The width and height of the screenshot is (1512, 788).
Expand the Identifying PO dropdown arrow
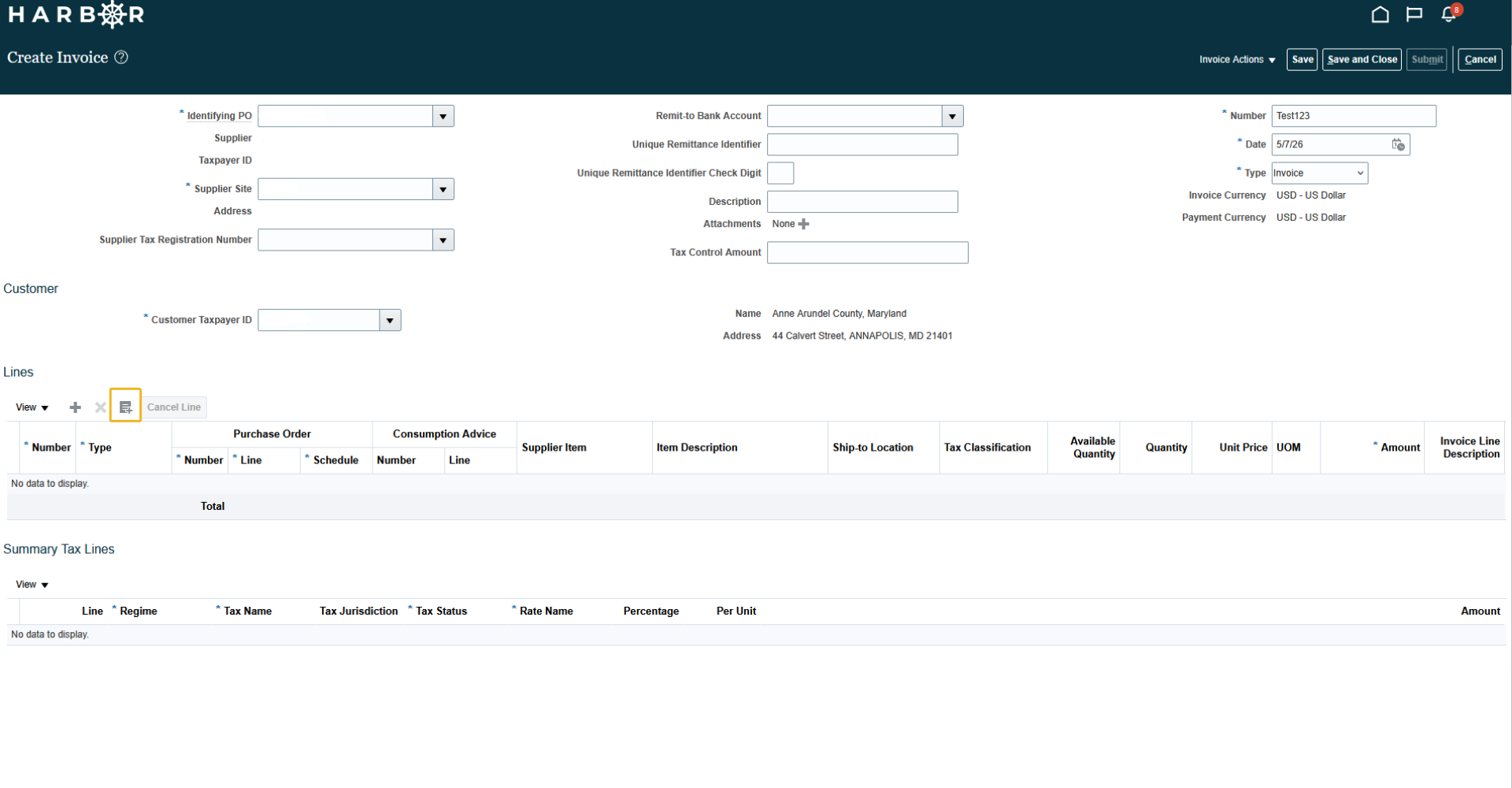(x=443, y=116)
